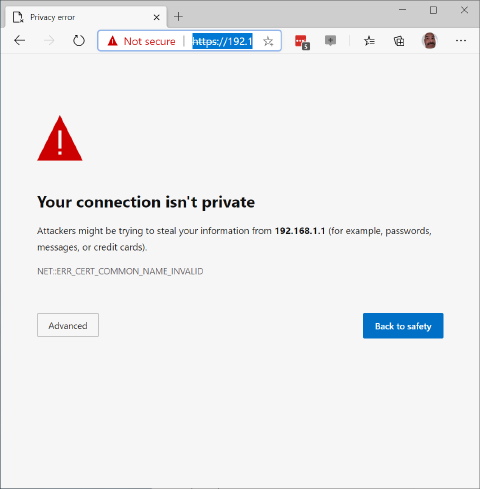
Task: Click the page document icon in tab
Action: (18, 17)
